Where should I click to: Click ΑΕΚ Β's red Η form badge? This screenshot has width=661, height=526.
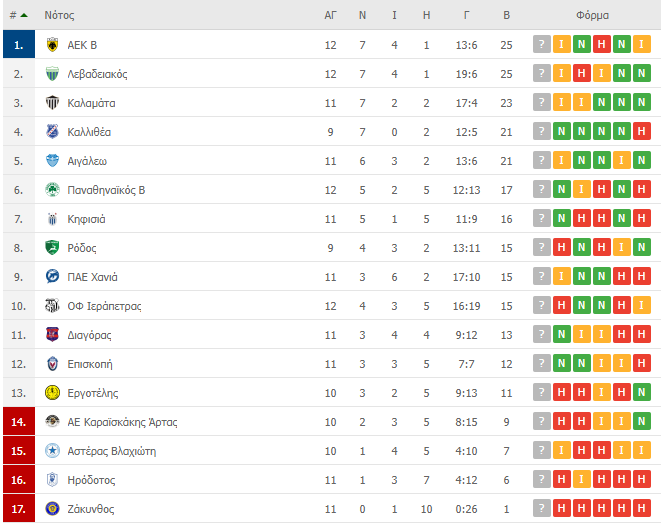[x=602, y=44]
